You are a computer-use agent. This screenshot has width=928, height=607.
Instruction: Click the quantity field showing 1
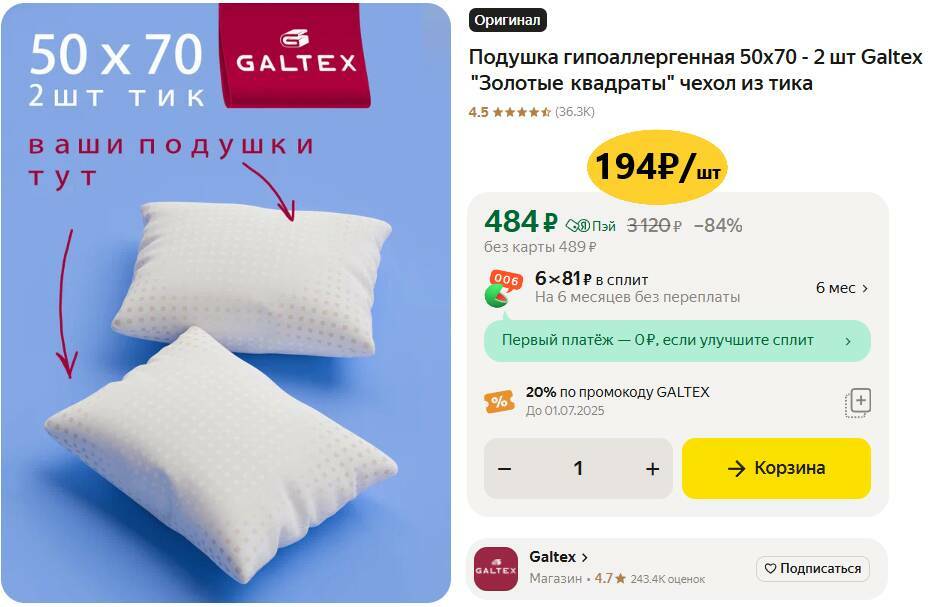coord(578,469)
